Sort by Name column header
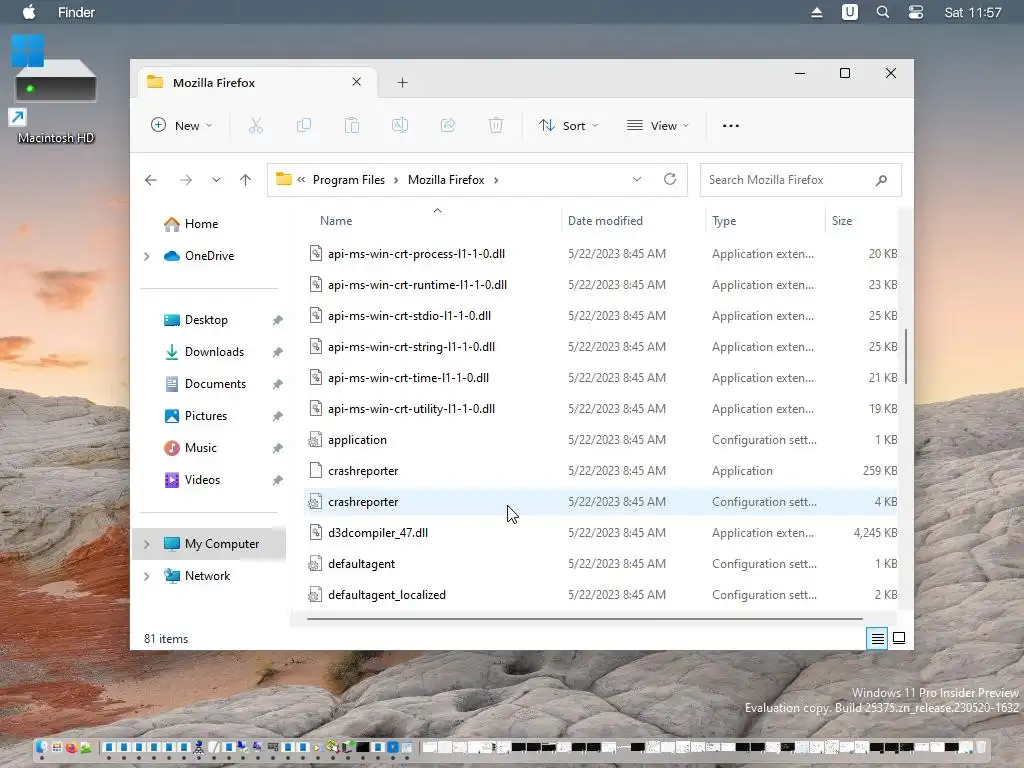Image resolution: width=1024 pixels, height=768 pixels. click(x=336, y=221)
